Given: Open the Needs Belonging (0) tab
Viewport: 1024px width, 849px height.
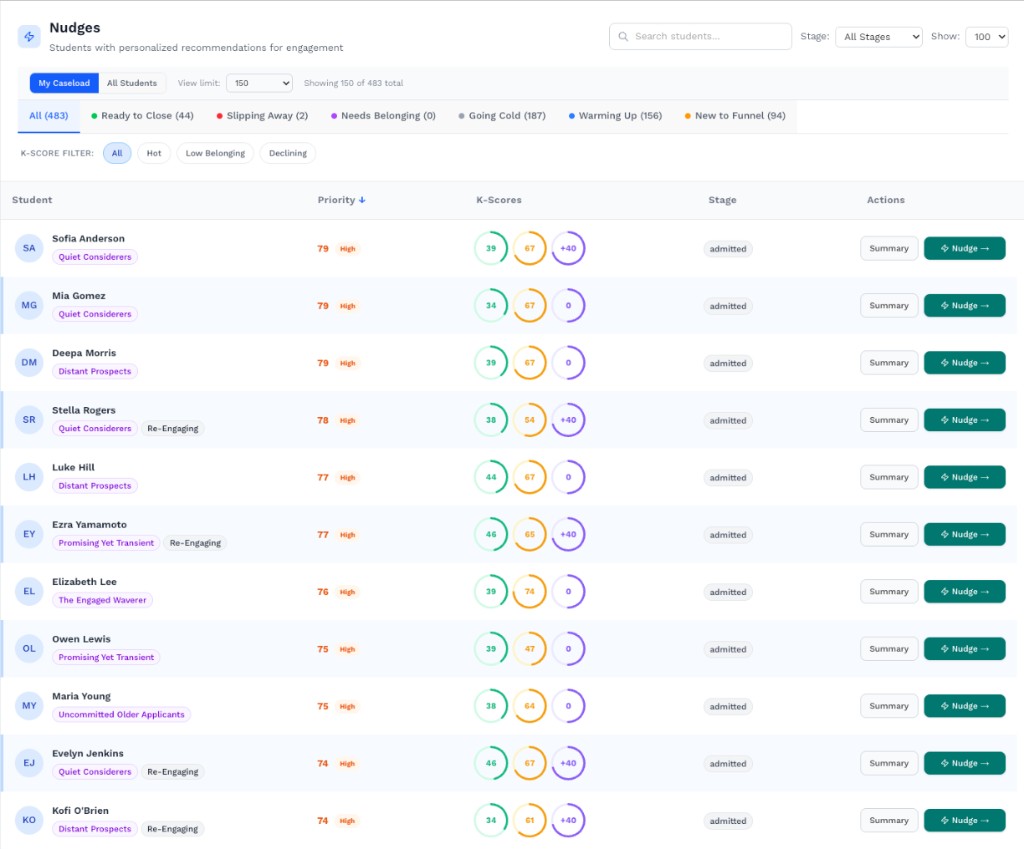Looking at the screenshot, I should tap(383, 116).
